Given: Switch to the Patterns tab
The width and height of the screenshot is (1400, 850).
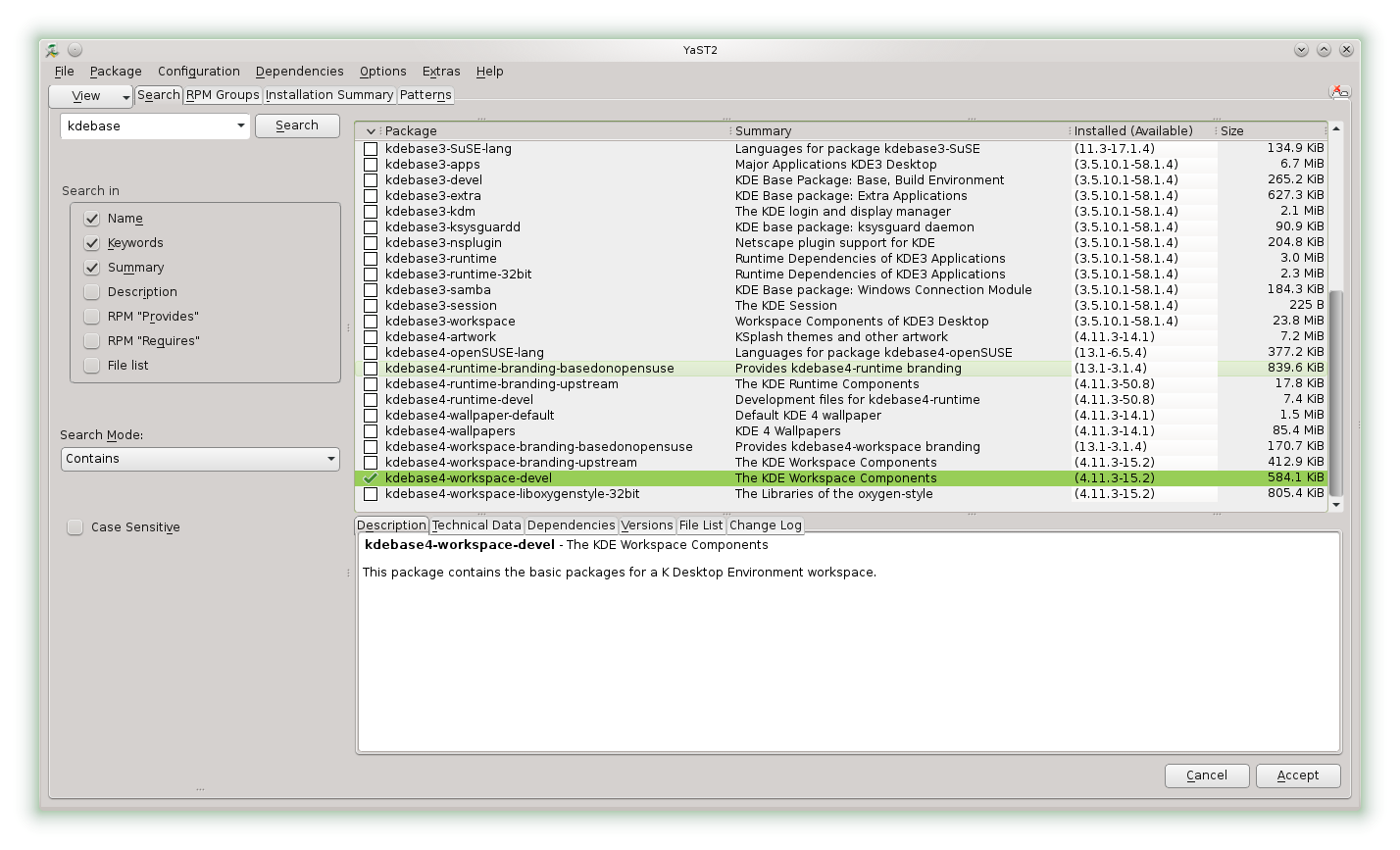Looking at the screenshot, I should [x=425, y=95].
